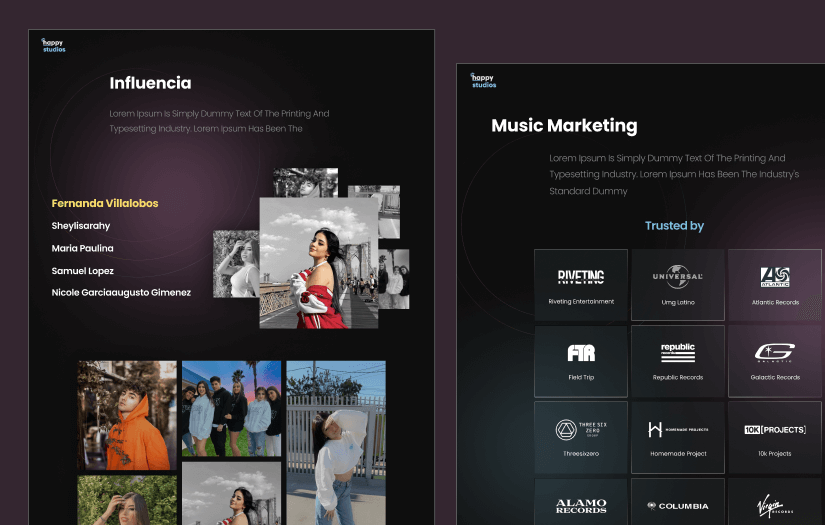Viewport: 825px width, 525px height.
Task: Select the 10k Projects logo card
Action: [x=774, y=437]
